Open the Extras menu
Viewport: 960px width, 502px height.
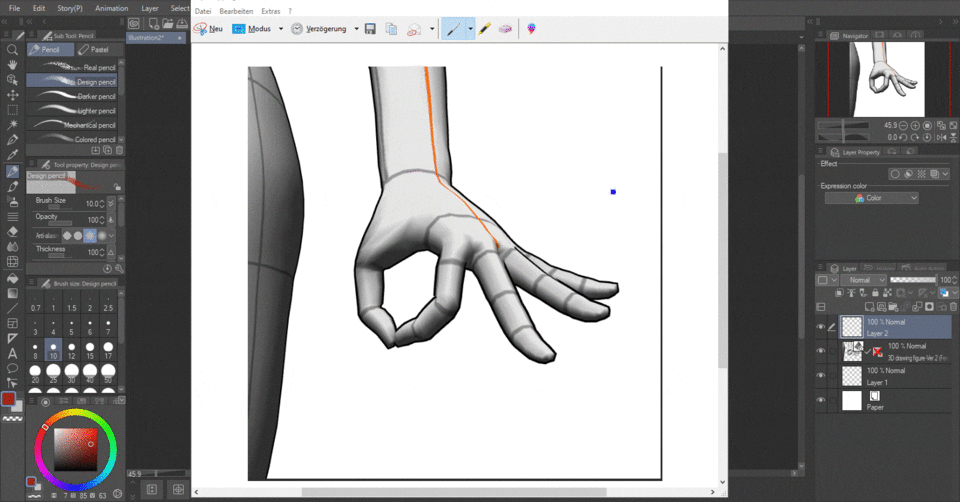click(x=271, y=11)
